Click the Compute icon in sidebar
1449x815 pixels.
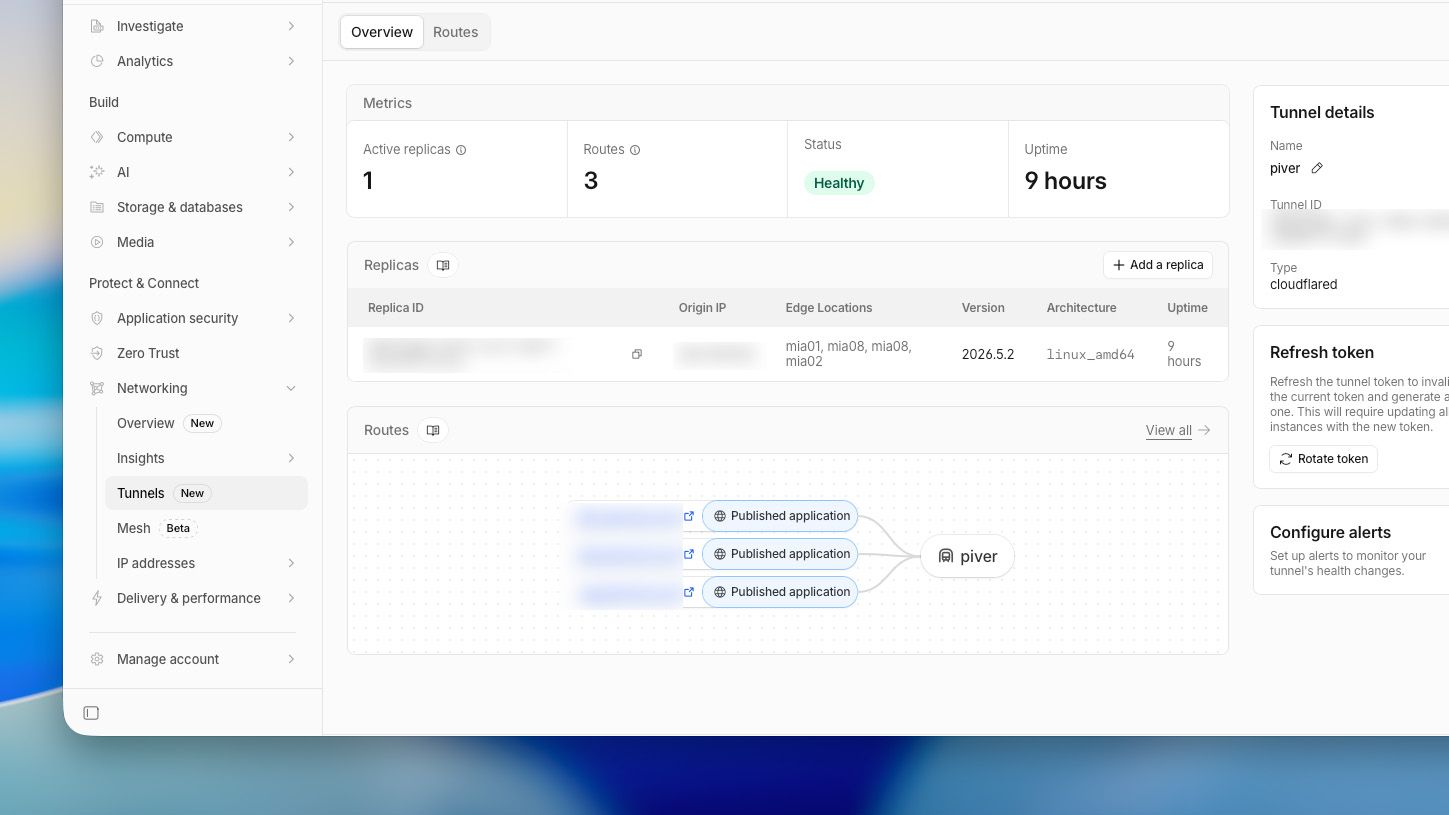(x=97, y=137)
